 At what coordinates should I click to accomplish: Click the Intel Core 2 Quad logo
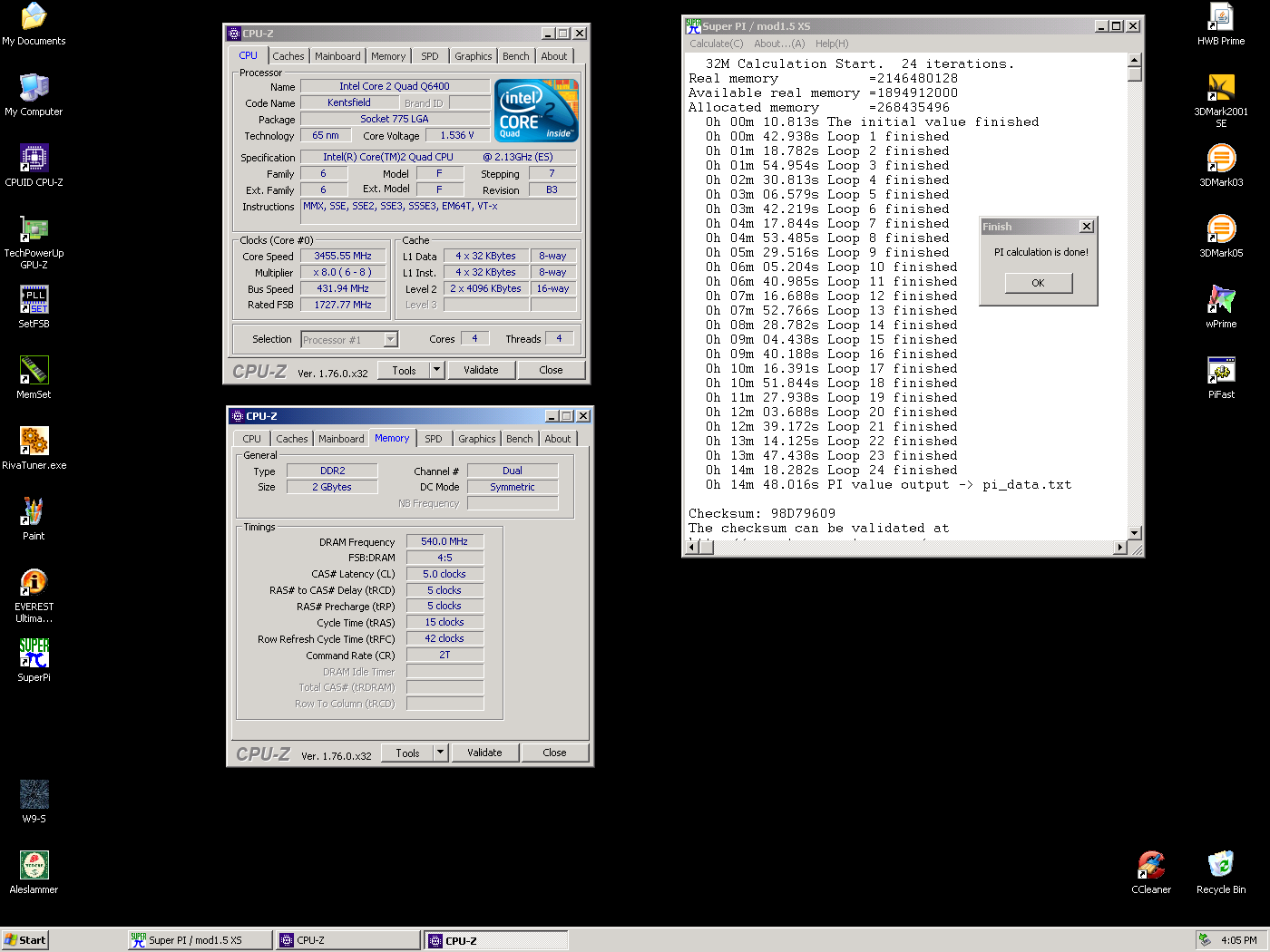point(536,110)
